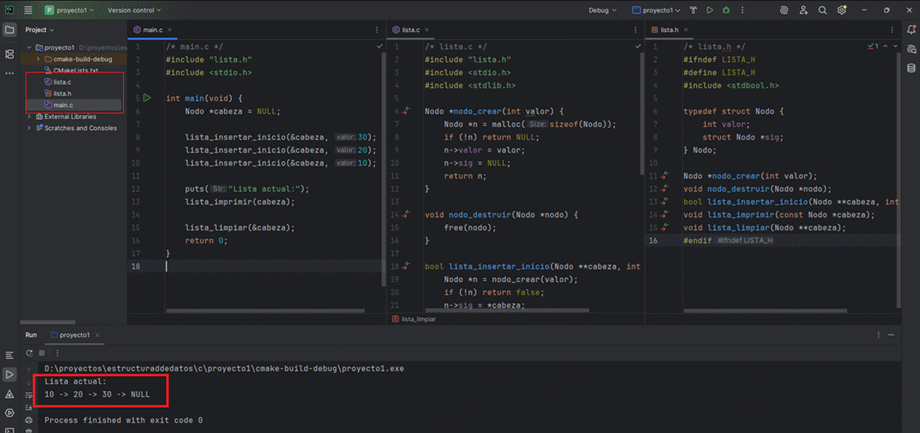Click run gutter arrow beside main function
Screen dimensions: 920x433
coord(147,98)
